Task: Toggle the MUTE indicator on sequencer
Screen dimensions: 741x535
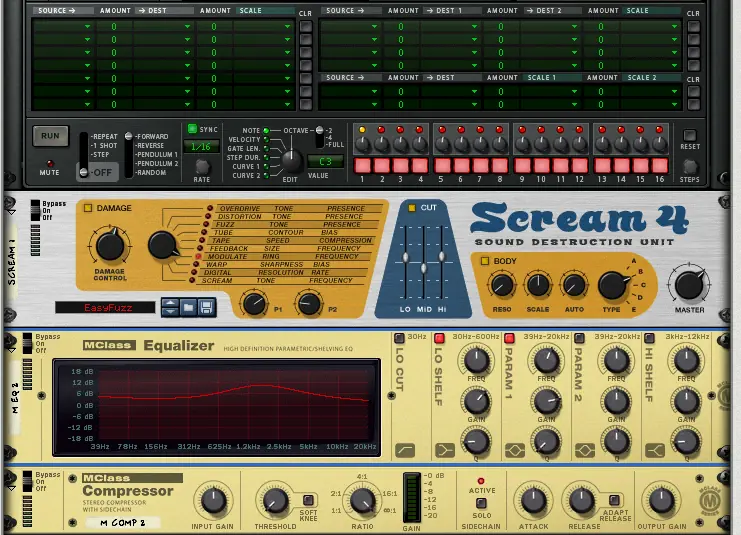Action: (50, 164)
